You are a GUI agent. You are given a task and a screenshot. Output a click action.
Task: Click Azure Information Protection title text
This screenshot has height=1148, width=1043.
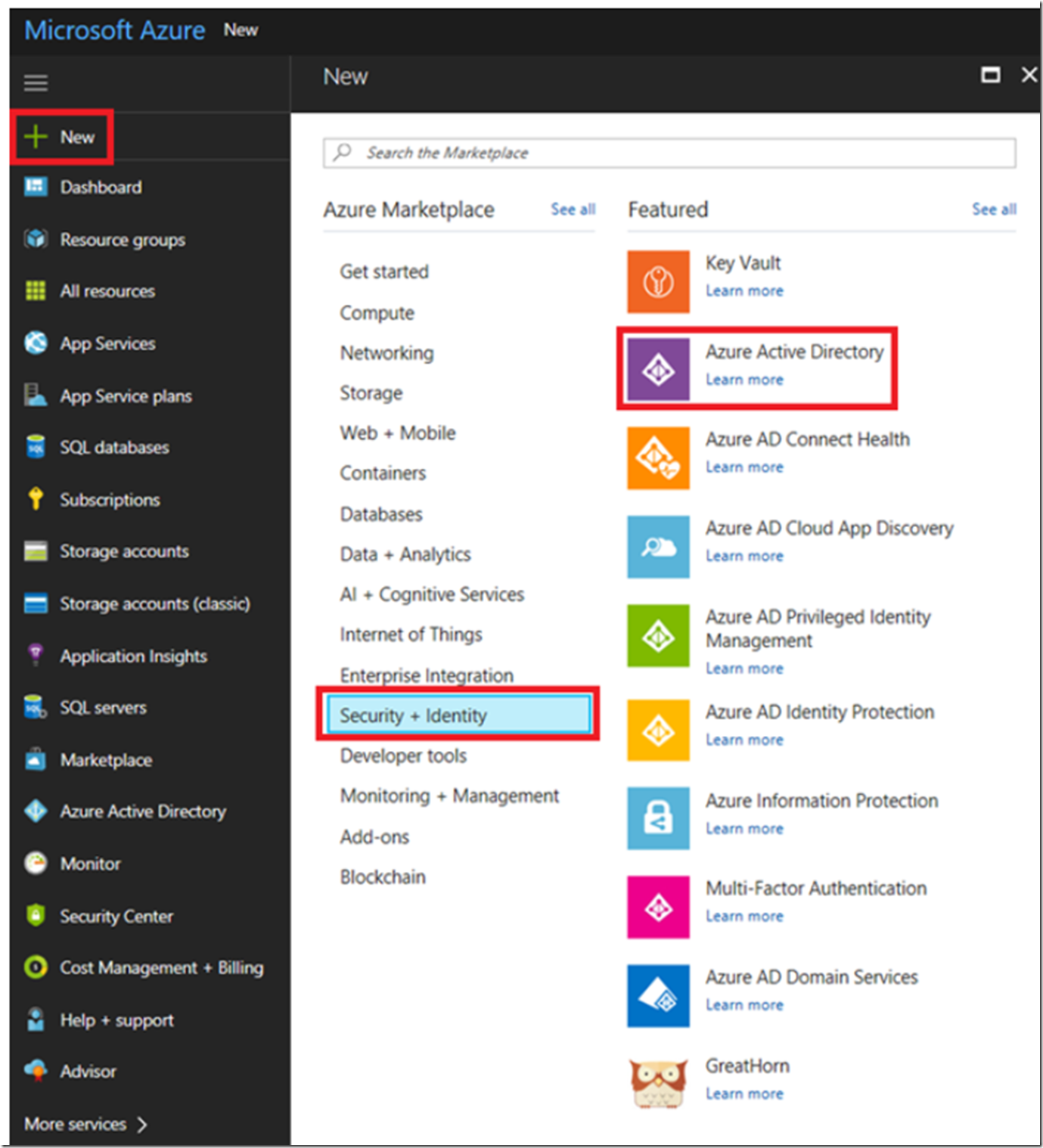(821, 800)
